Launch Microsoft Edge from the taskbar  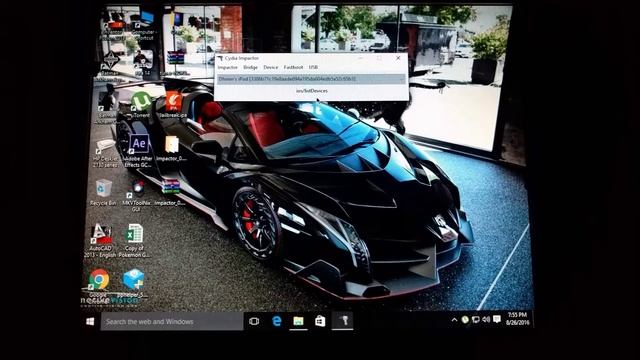pyautogui.click(x=276, y=322)
